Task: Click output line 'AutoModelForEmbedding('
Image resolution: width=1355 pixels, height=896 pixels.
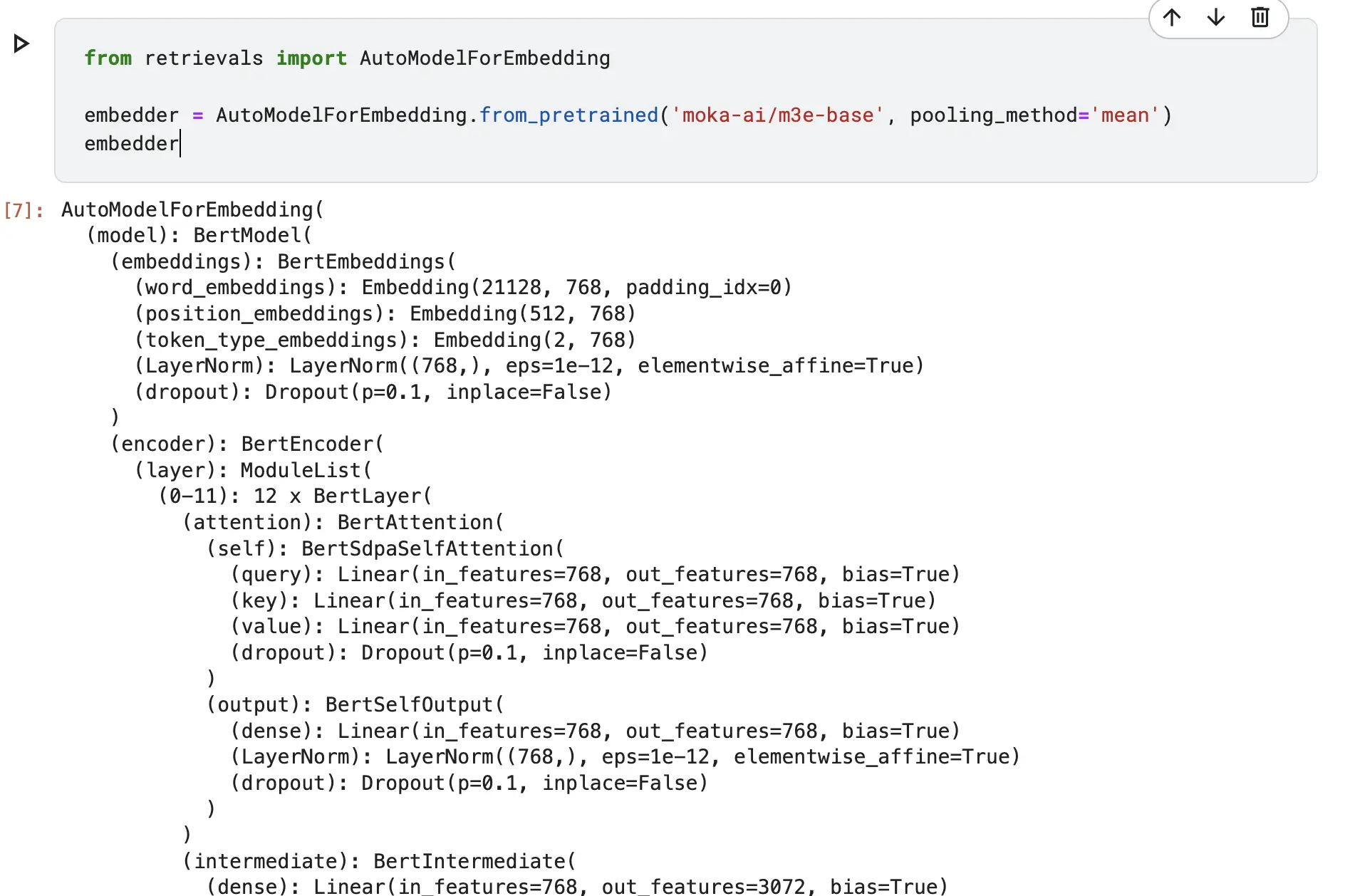Action: 192,210
